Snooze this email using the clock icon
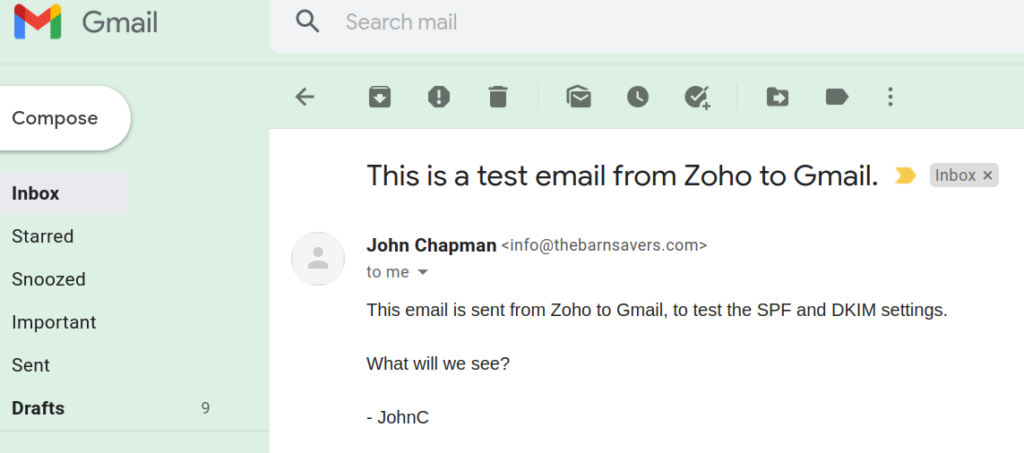This screenshot has height=453, width=1024. tap(638, 97)
